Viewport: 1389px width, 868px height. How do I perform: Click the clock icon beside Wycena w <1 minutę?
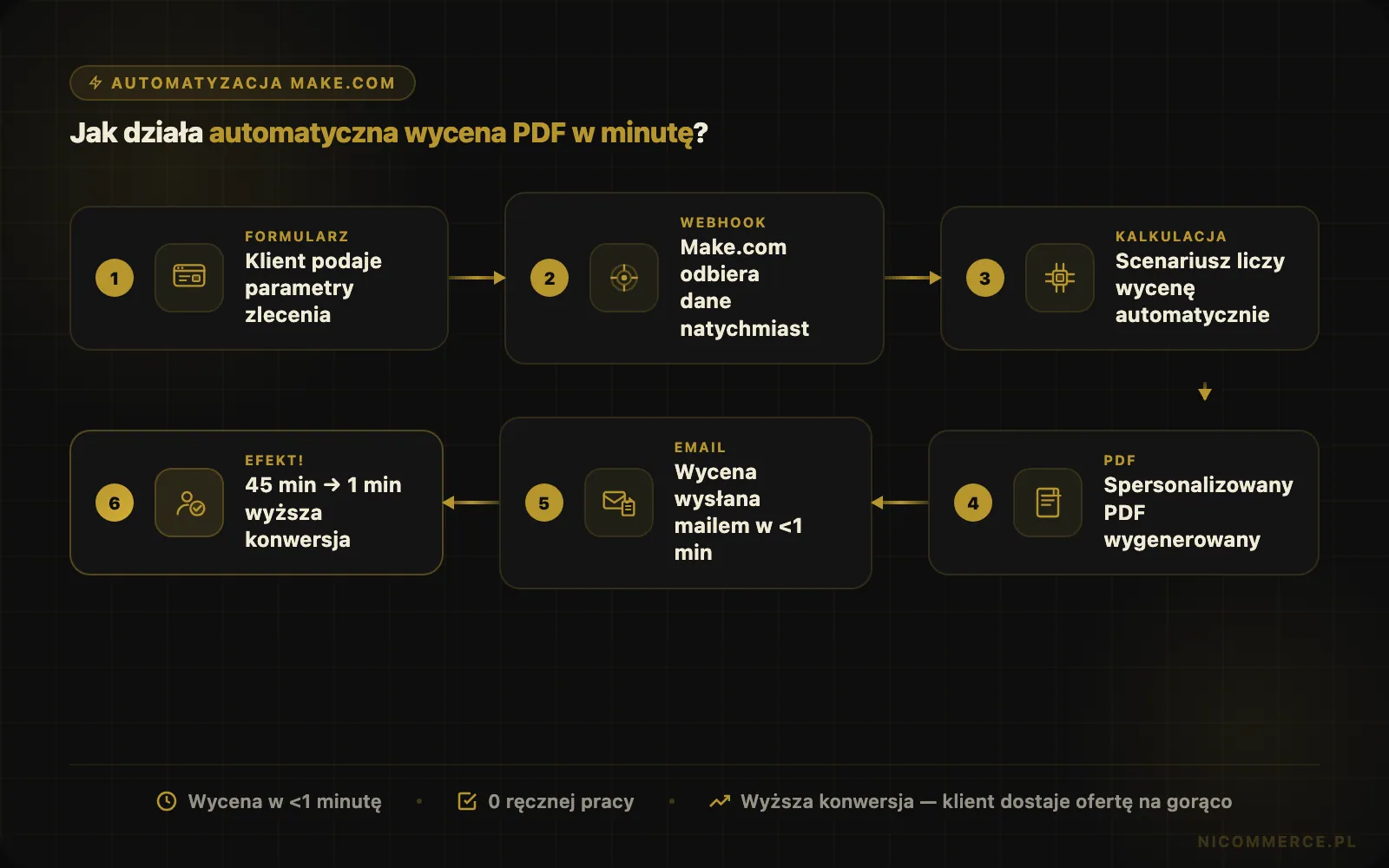[166, 801]
